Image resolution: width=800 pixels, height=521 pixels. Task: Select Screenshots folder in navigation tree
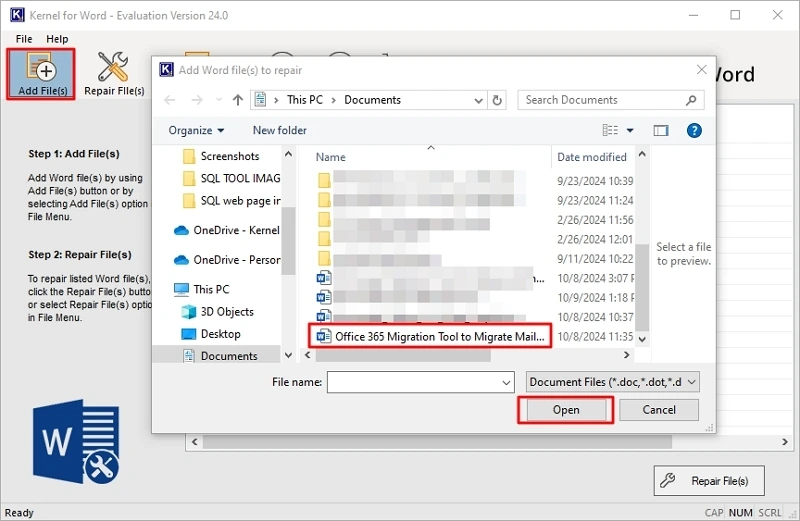point(221,156)
